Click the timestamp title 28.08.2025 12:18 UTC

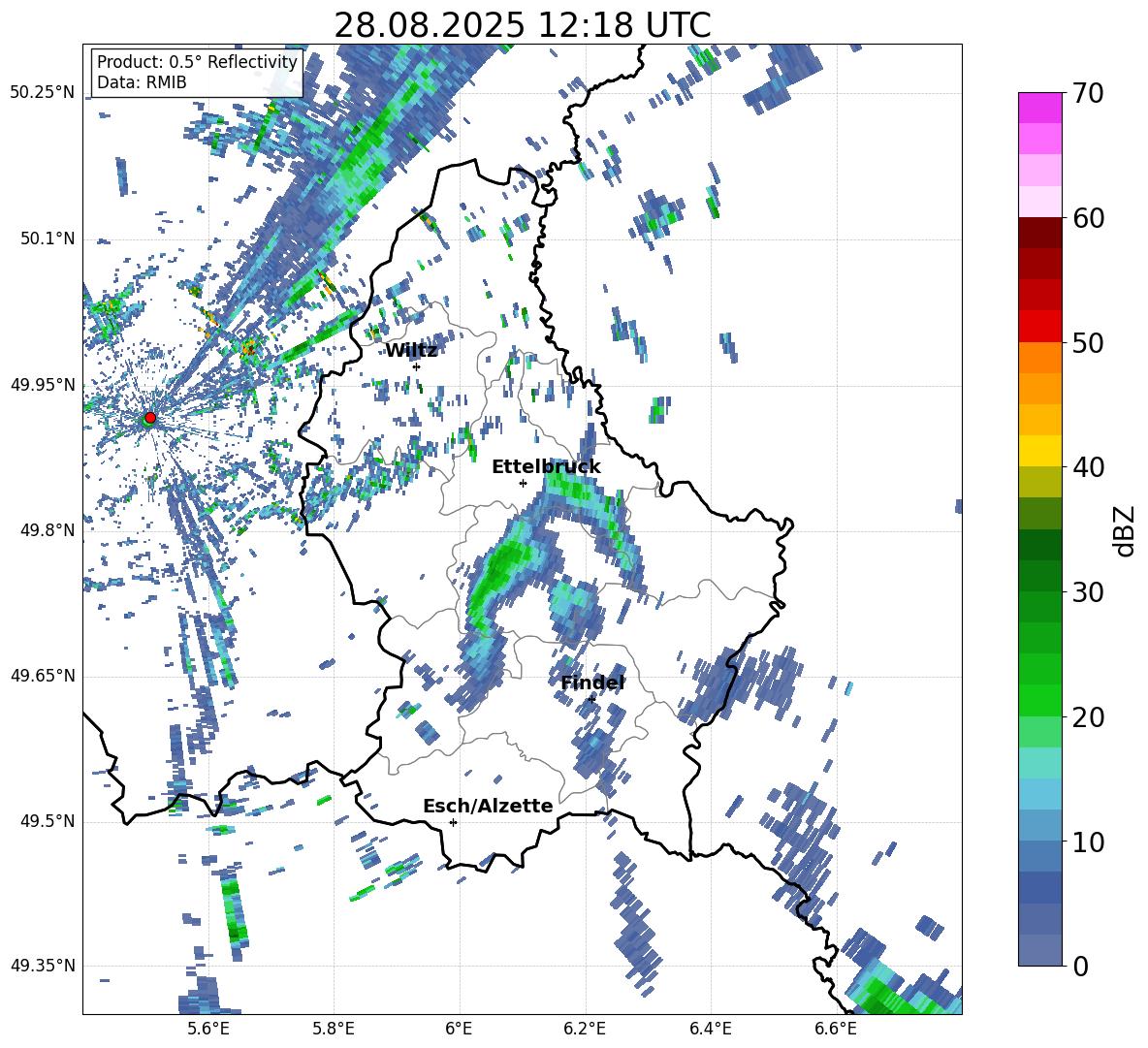[522, 25]
